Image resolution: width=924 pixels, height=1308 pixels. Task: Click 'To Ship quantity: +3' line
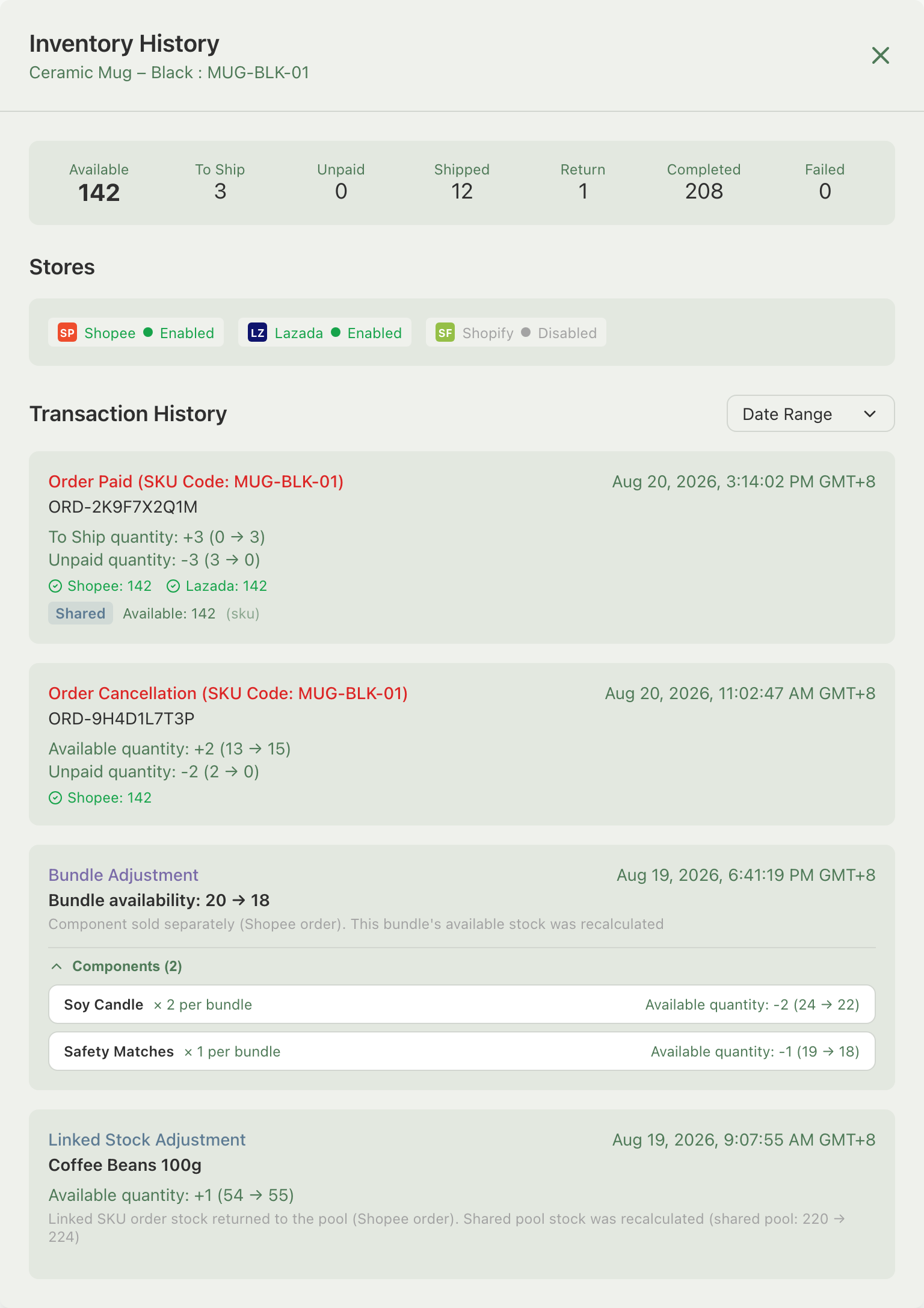tap(157, 537)
